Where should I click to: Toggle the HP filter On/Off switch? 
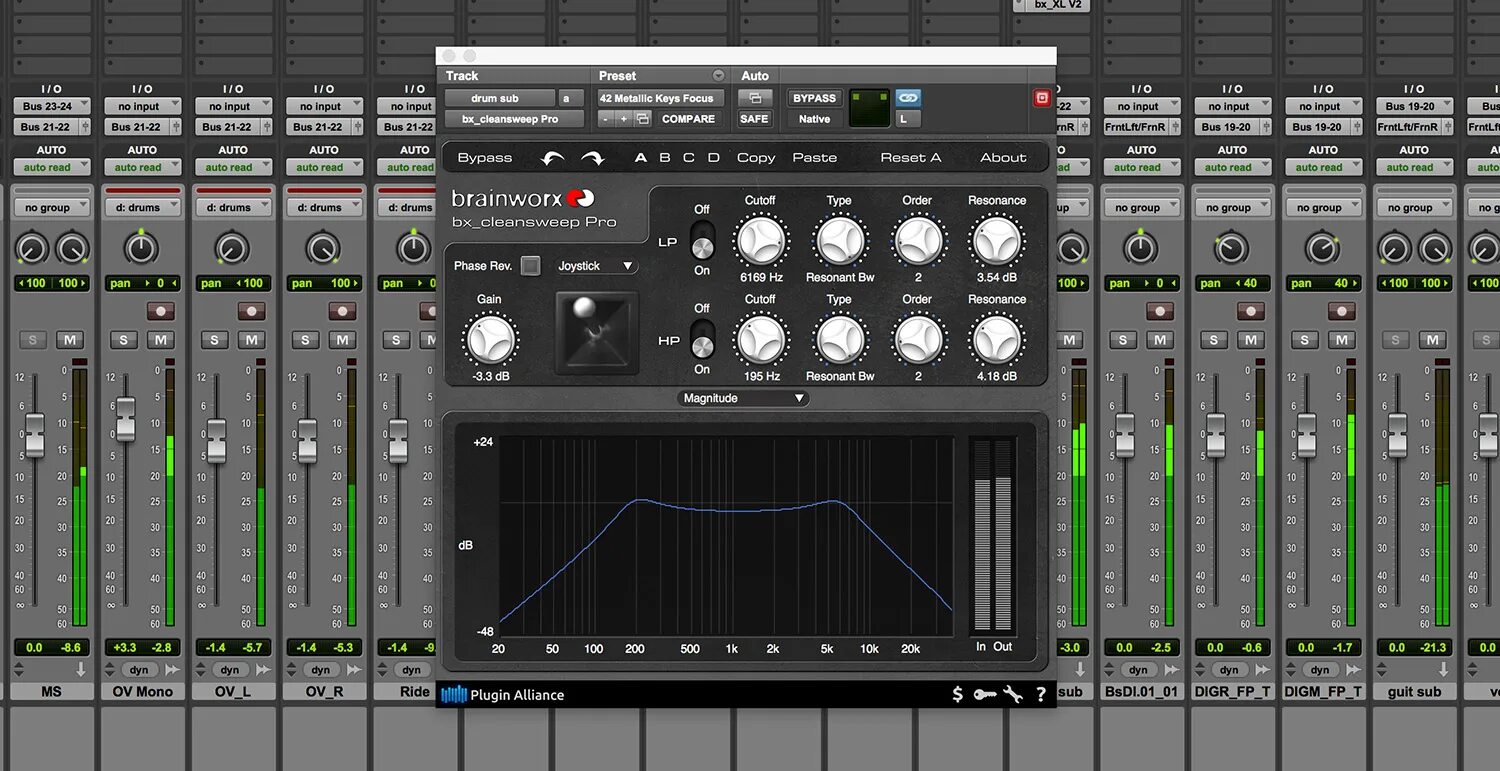(x=702, y=339)
